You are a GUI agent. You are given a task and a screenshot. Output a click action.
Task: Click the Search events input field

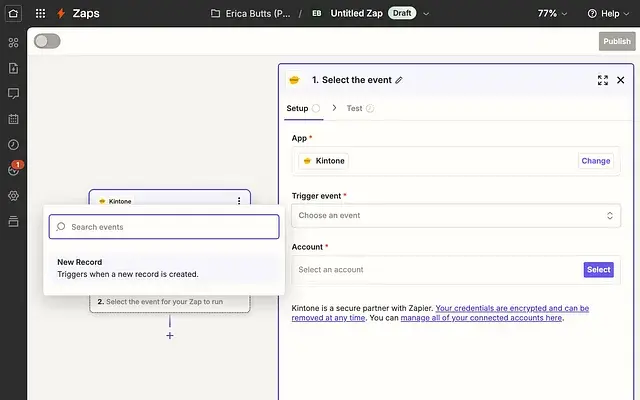click(x=165, y=227)
